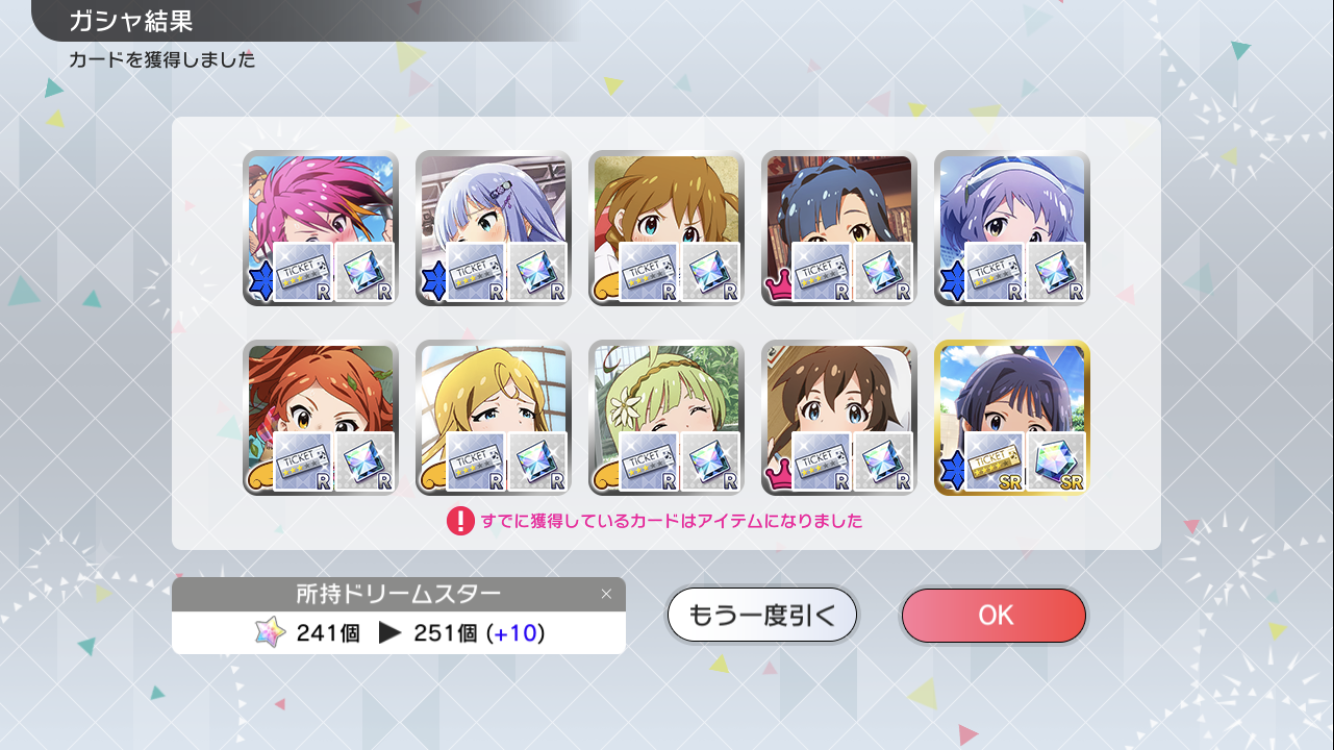
Task: Select the purple-haired girl card with headband
Action: pos(1012,228)
